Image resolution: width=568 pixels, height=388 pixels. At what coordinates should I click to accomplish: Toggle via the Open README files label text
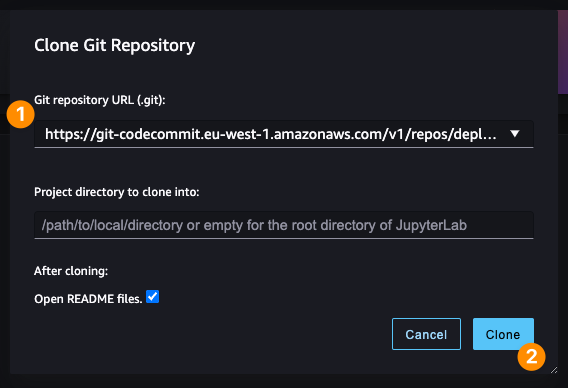[x=88, y=299]
